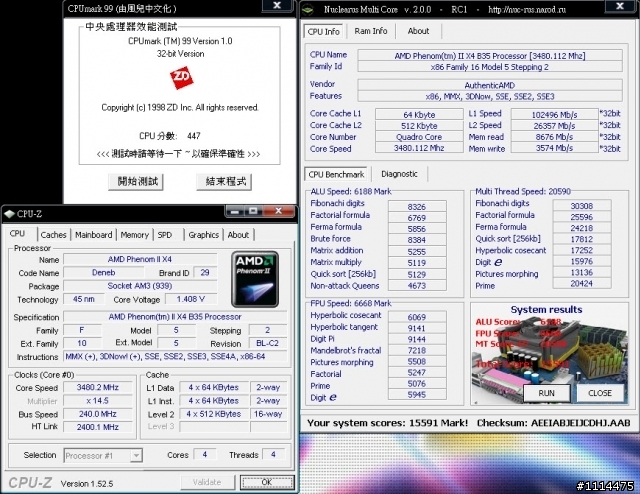Click the 結束程式 exit program button
This screenshot has height=494, width=640.
pos(226,182)
